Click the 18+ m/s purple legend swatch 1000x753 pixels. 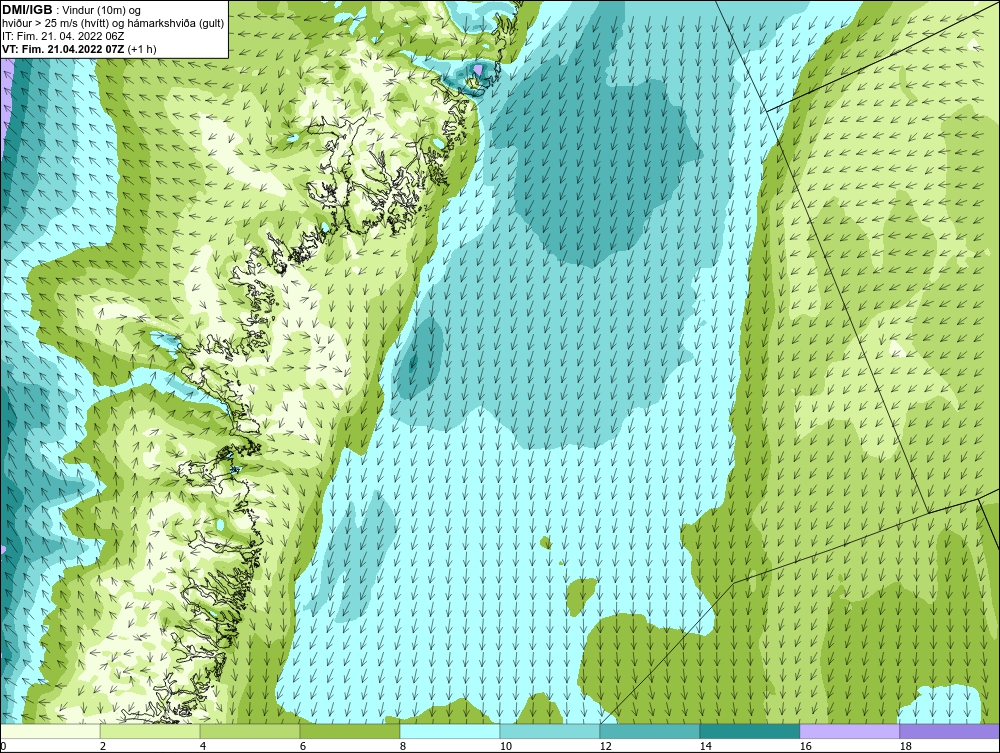(x=950, y=731)
